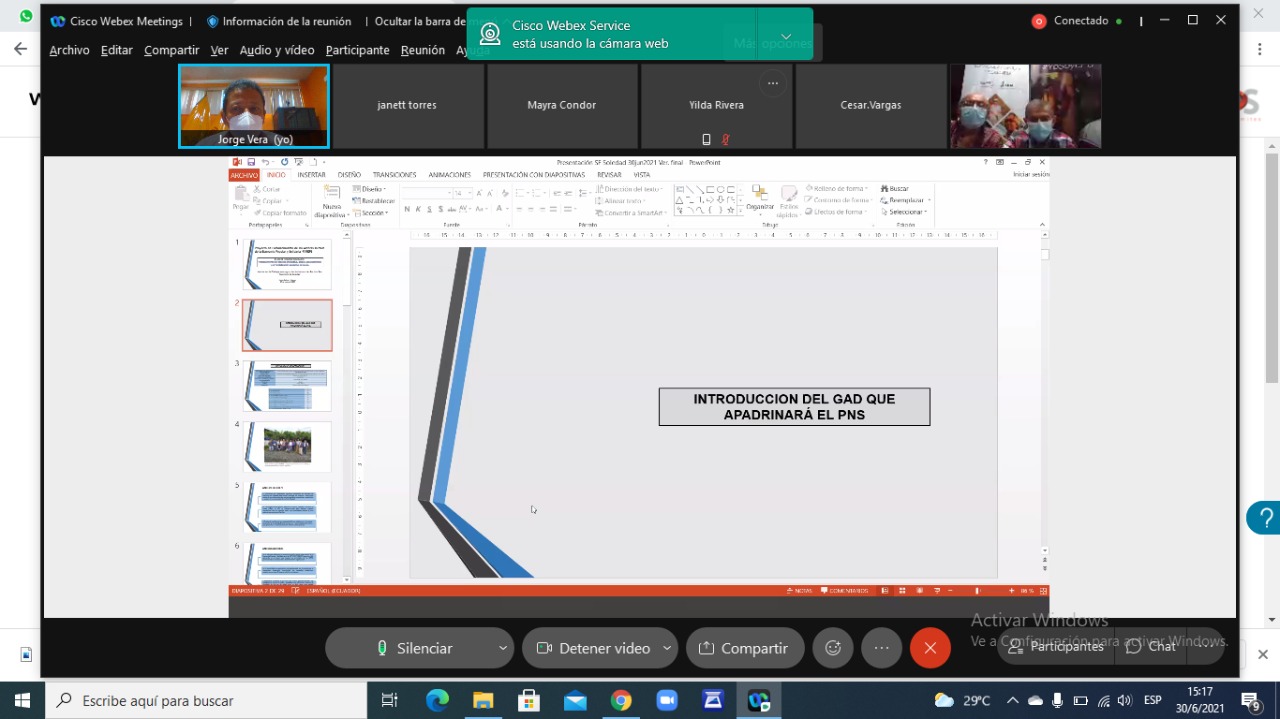The height and width of the screenshot is (719, 1280).
Task: Open the Audio y vídeo menu
Action: pyautogui.click(x=277, y=50)
